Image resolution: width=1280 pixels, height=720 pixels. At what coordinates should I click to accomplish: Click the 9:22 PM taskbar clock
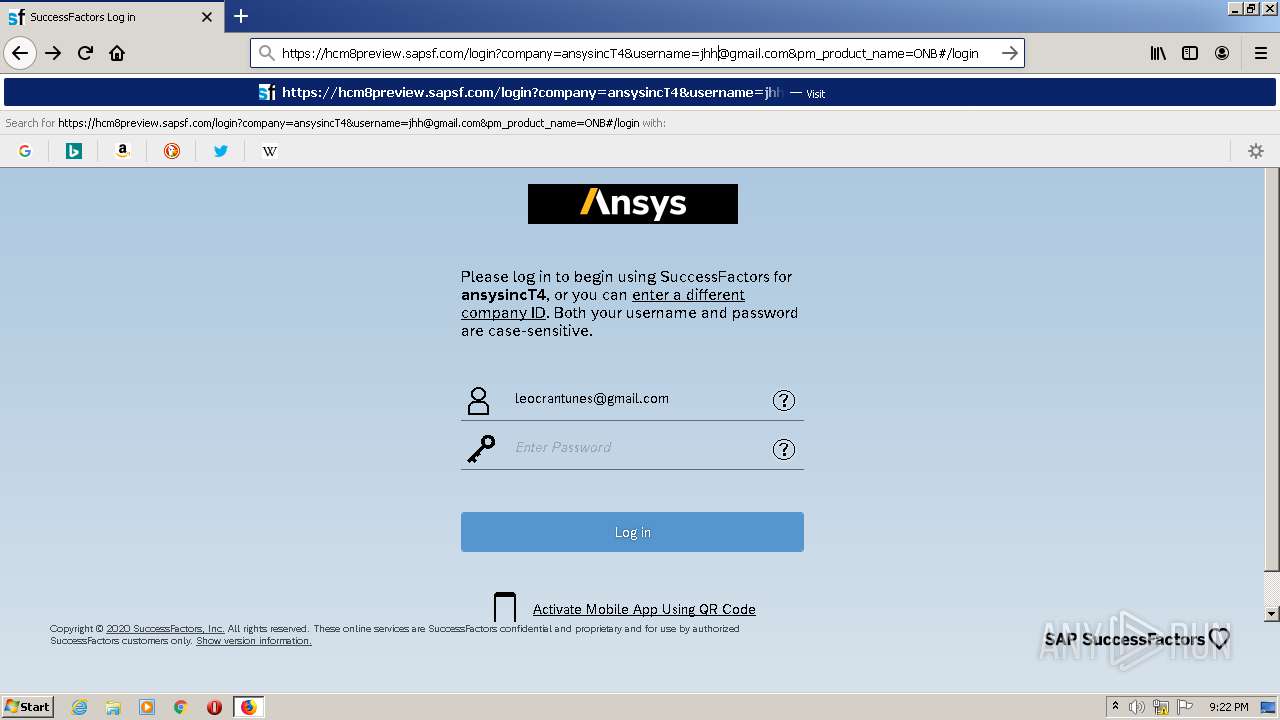pyautogui.click(x=1228, y=707)
